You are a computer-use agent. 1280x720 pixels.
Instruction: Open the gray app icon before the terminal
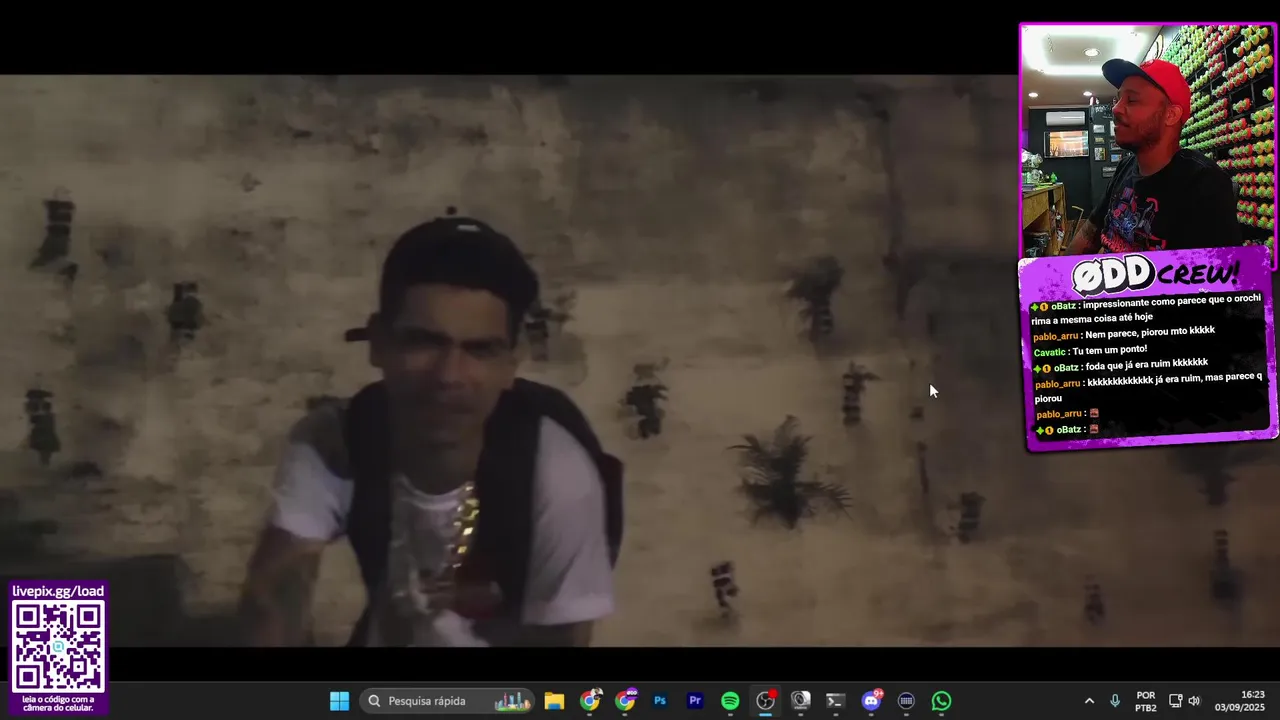point(800,701)
